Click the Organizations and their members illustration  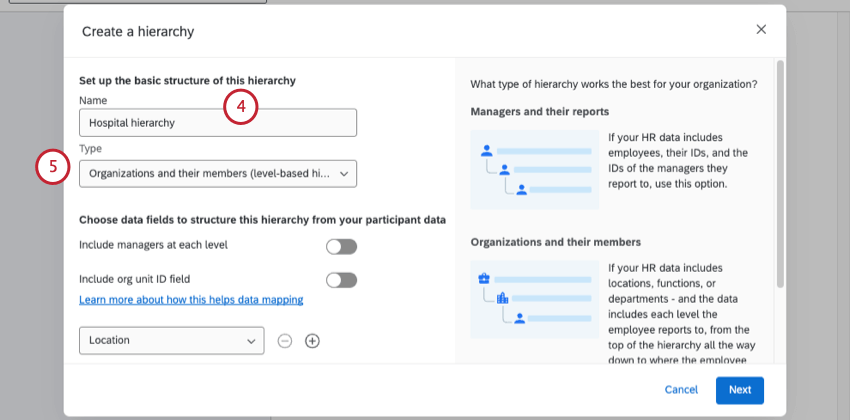pos(535,299)
